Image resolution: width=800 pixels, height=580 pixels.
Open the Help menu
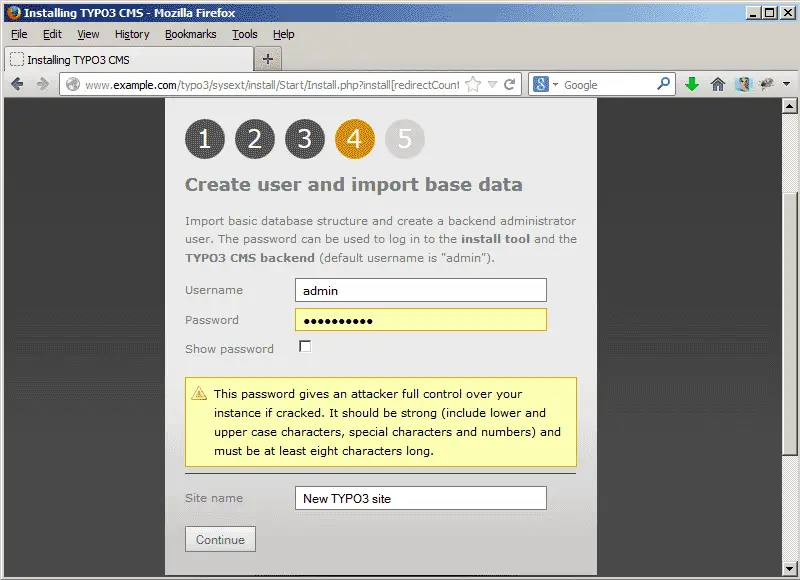click(x=283, y=34)
